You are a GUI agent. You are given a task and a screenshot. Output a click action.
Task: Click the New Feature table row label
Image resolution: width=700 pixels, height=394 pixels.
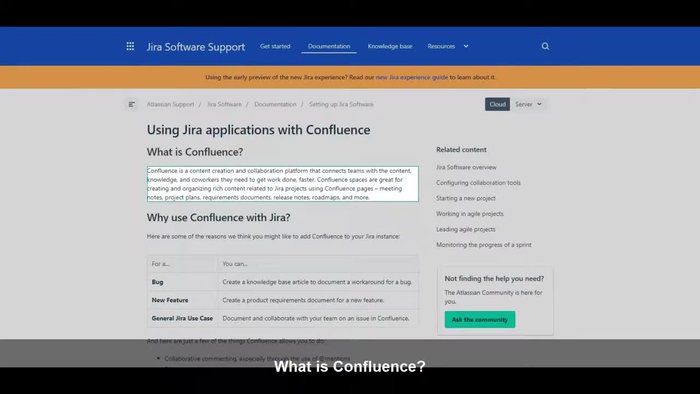tap(170, 300)
